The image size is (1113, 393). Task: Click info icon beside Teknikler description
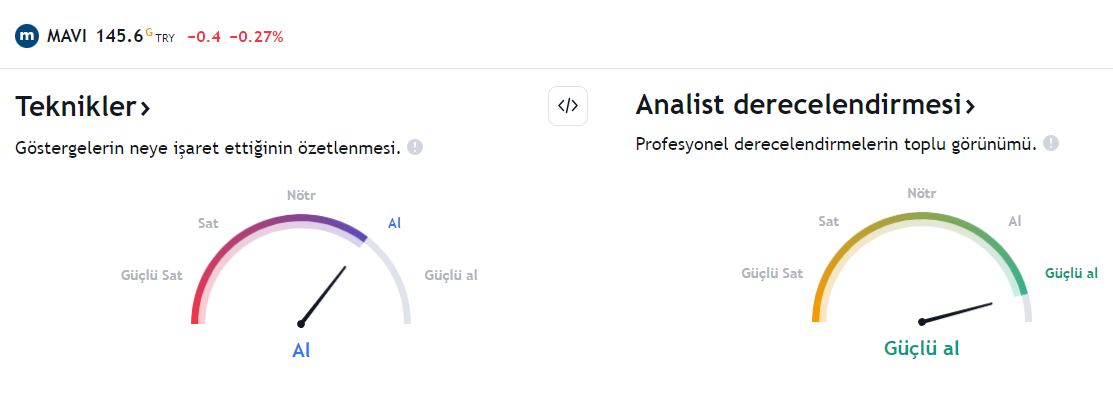point(415,148)
